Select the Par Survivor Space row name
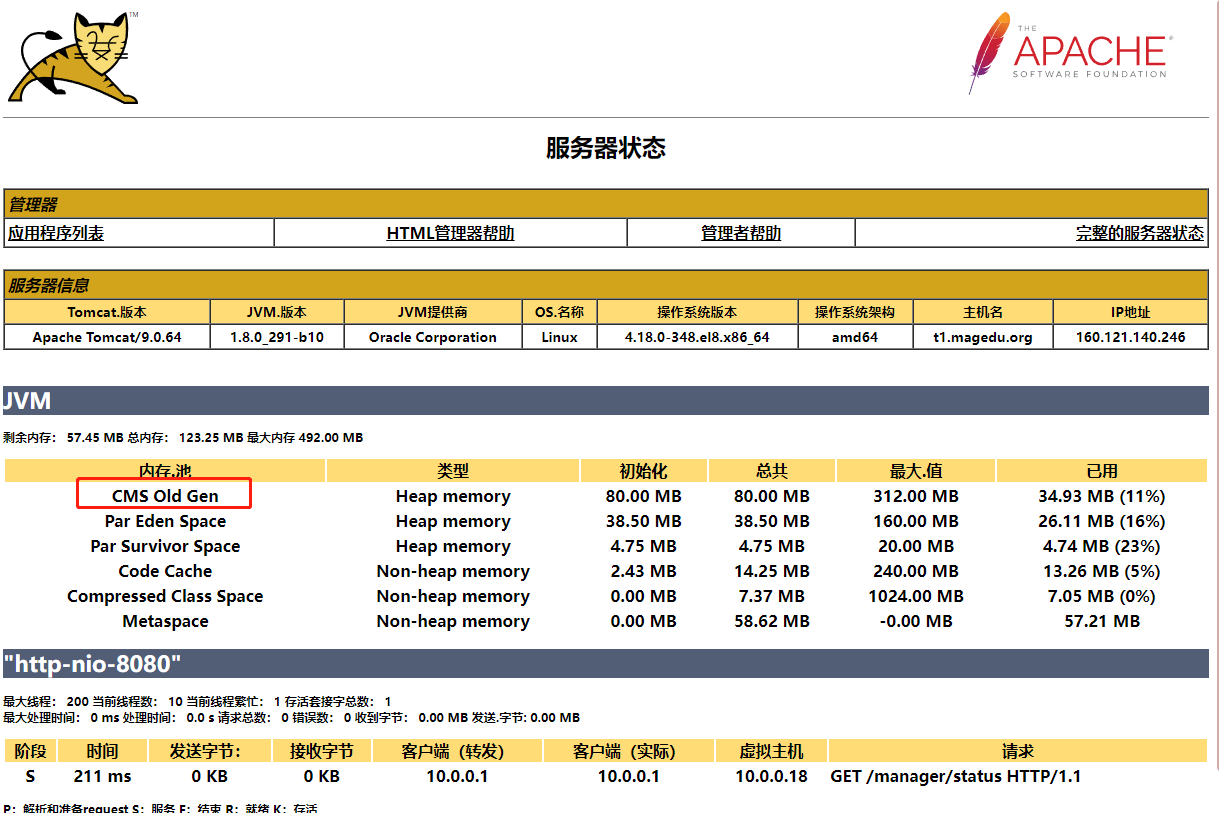Viewport: 1219px width, 813px height. (x=165, y=546)
